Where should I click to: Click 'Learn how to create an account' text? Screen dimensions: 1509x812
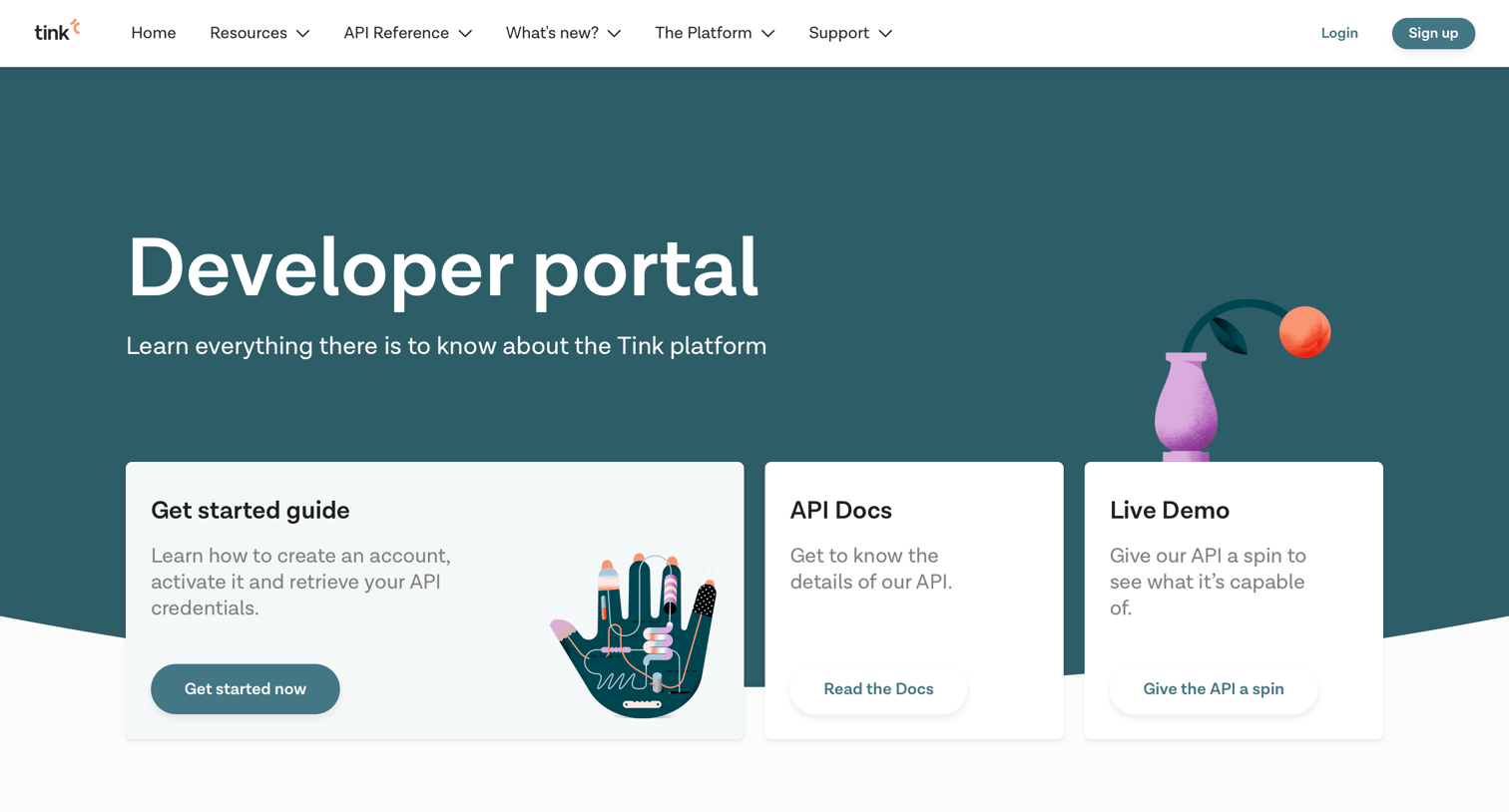coord(300,582)
